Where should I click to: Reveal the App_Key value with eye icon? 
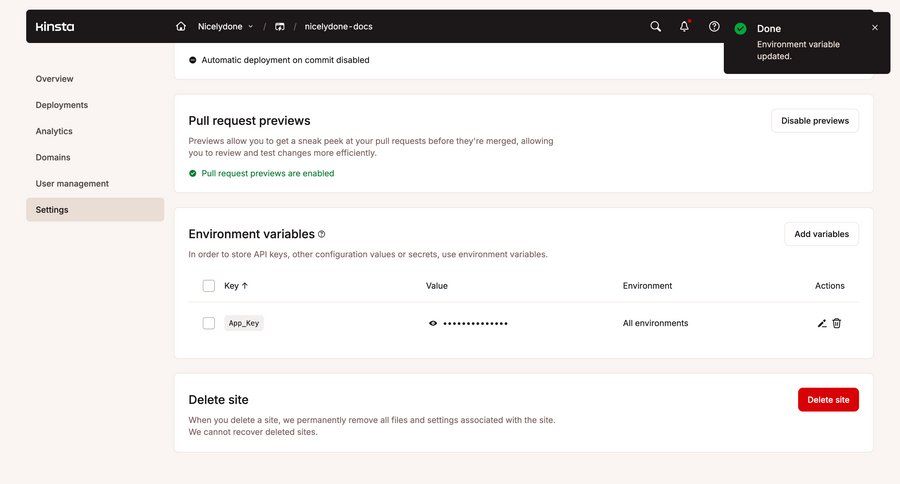(x=433, y=323)
